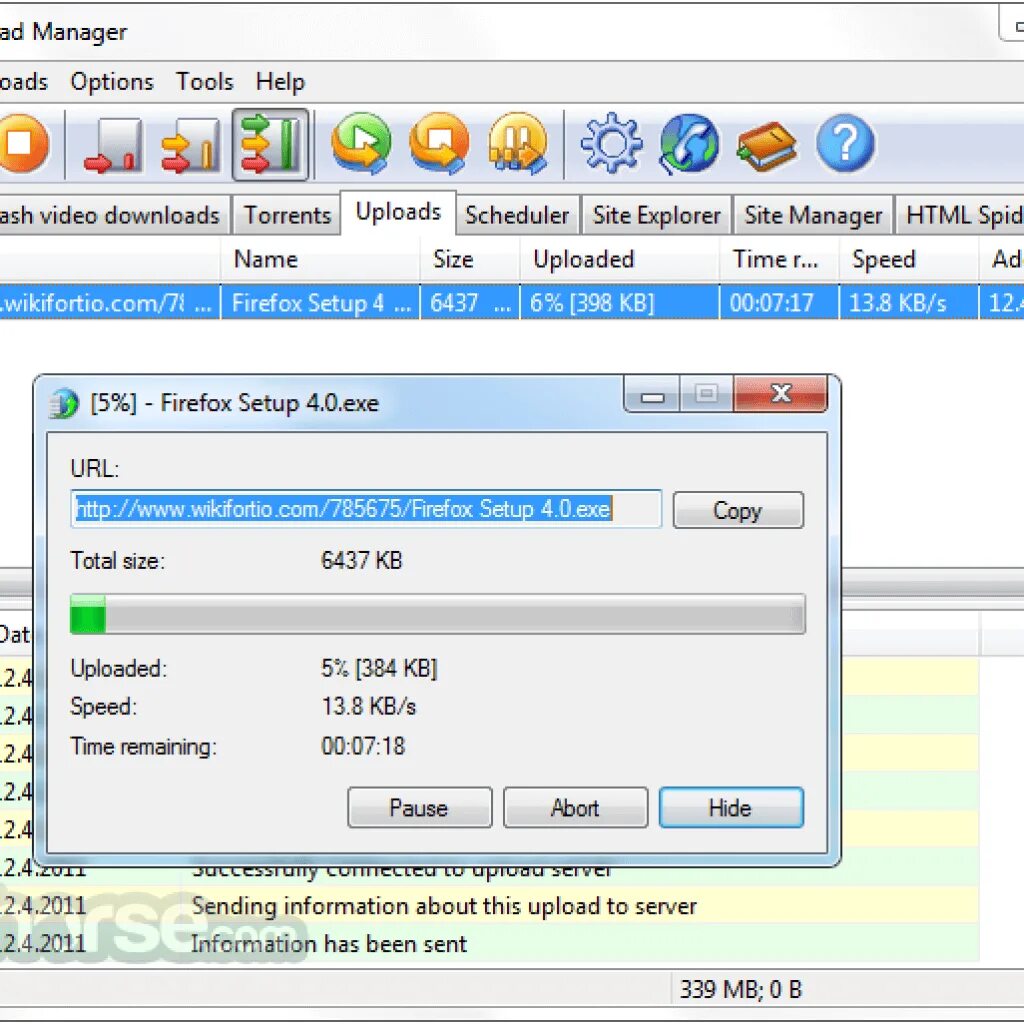Image resolution: width=1024 pixels, height=1024 pixels.
Task: Open help with blue question mark icon
Action: coord(845,144)
